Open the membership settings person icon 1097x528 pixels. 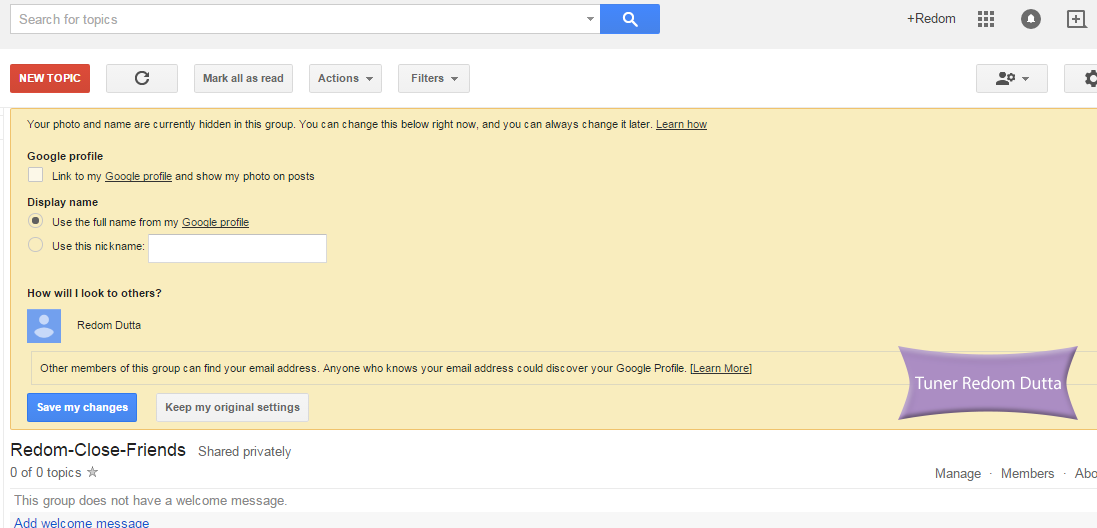click(1011, 79)
